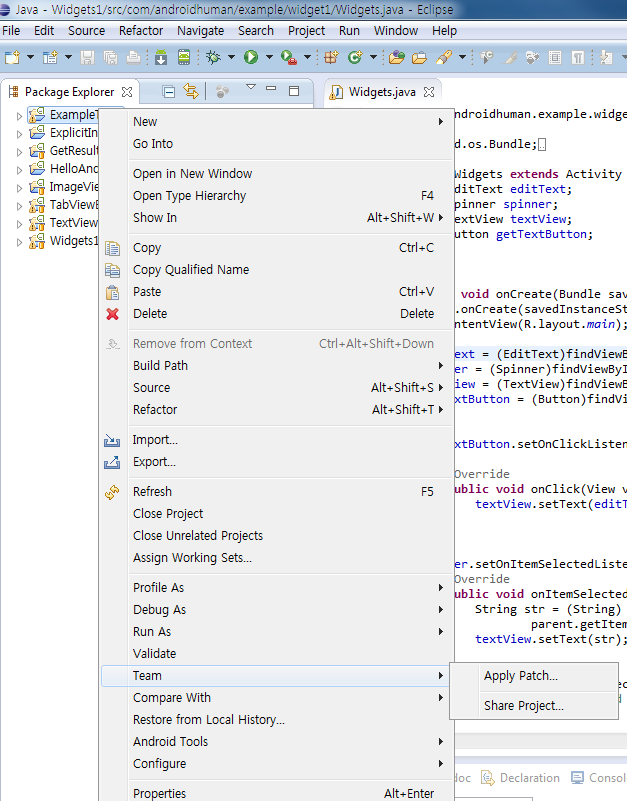Toggle Mark Occurrences in the toolbar
This screenshot has width=627, height=801.
tap(510, 57)
